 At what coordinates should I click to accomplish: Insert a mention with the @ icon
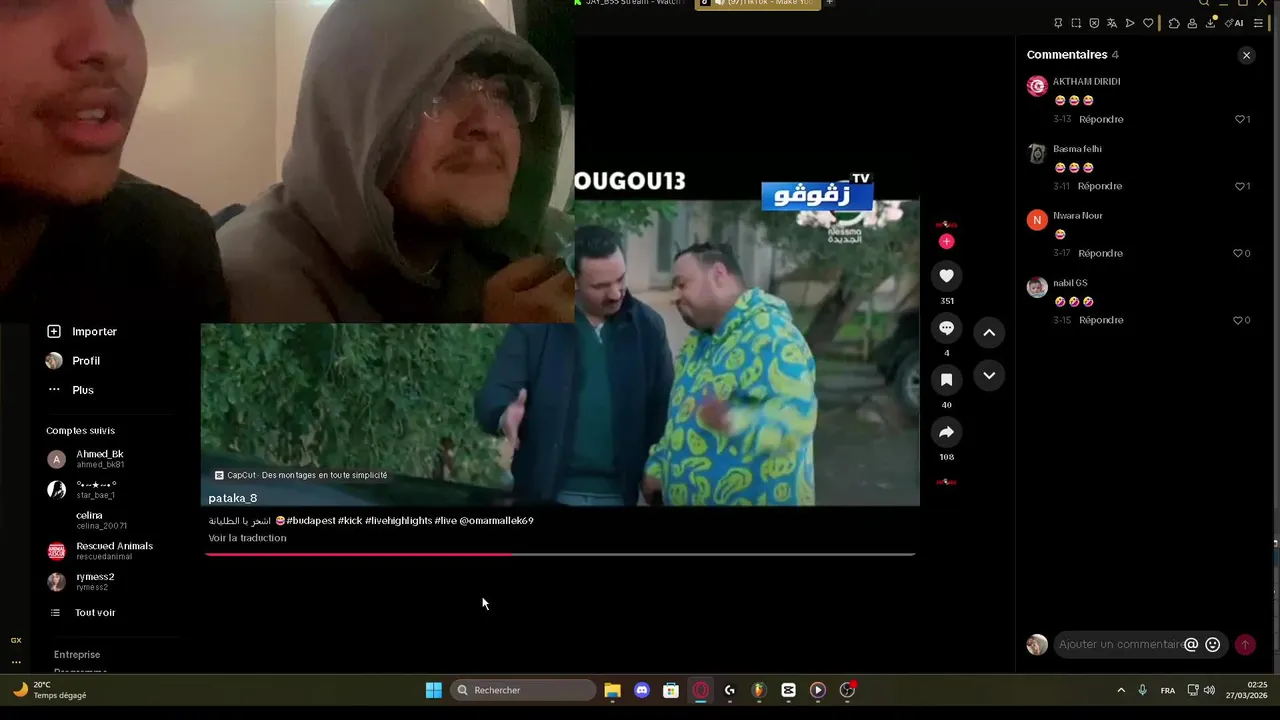point(1191,645)
